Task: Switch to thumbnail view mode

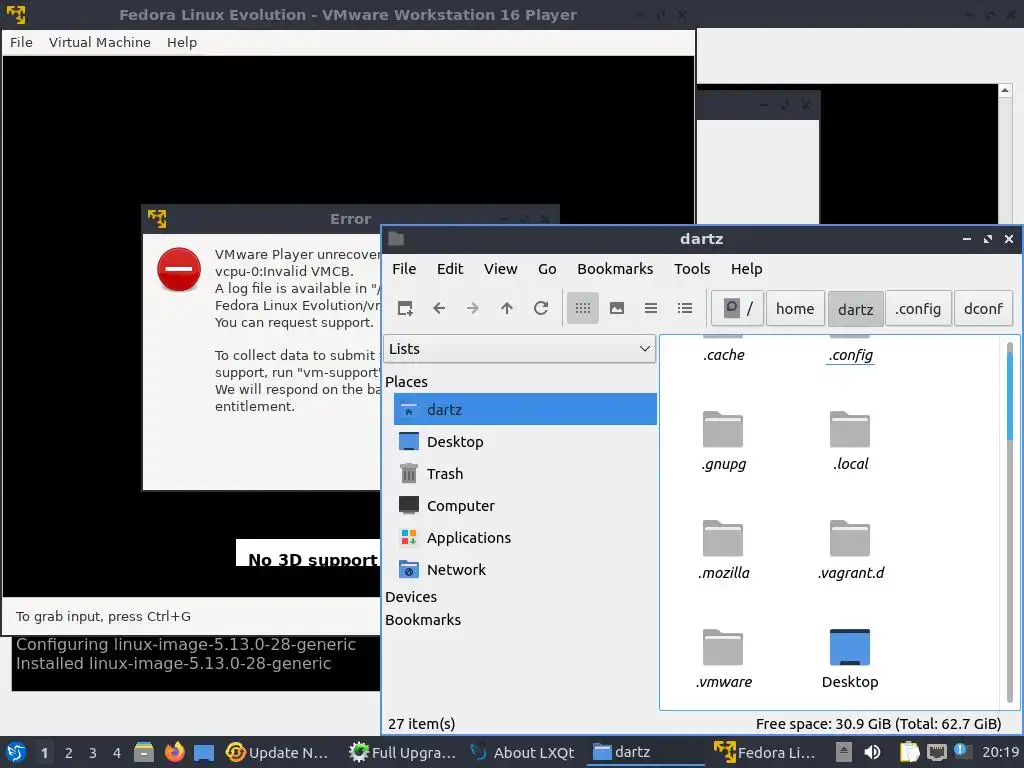Action: coord(616,308)
